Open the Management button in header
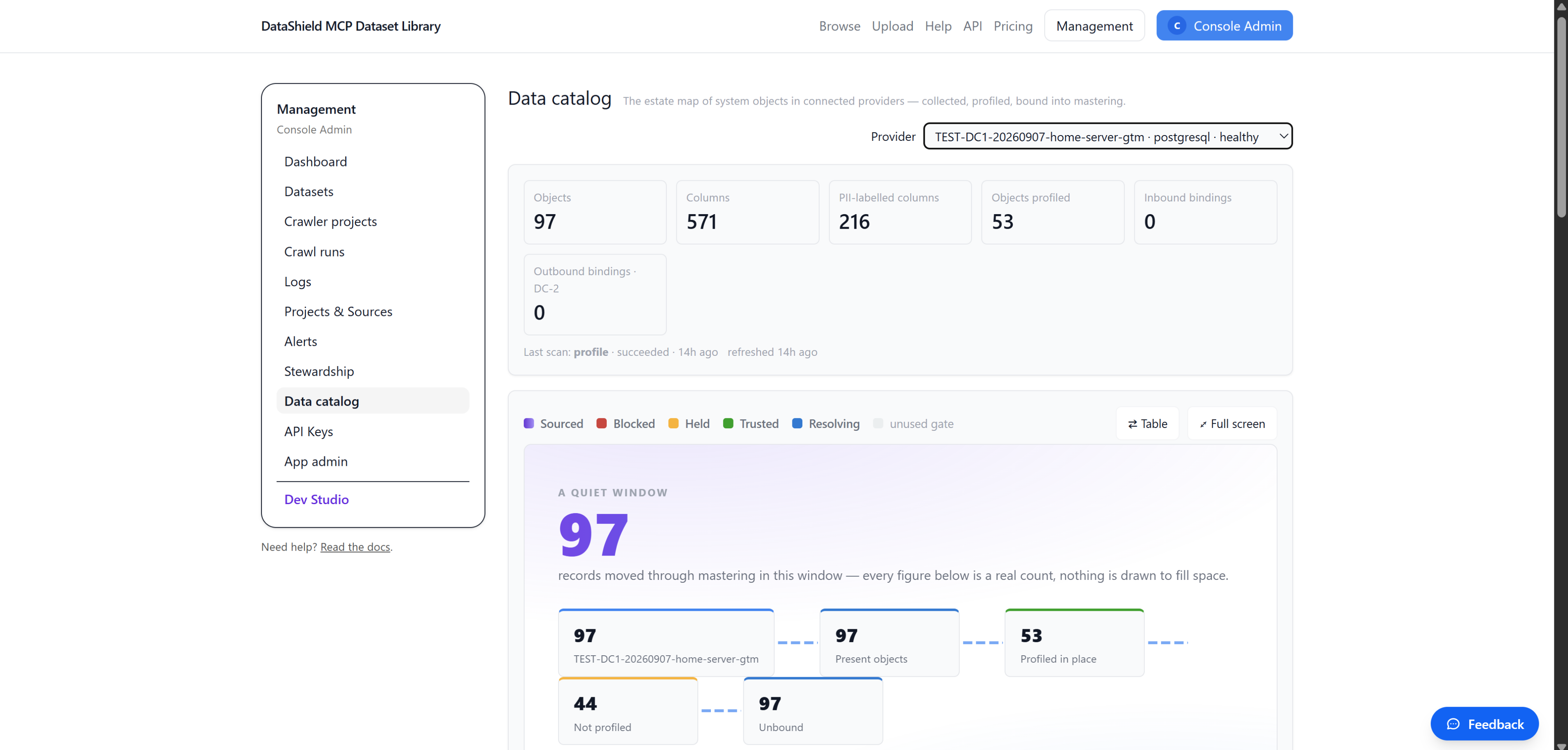Image resolution: width=1568 pixels, height=750 pixels. tap(1094, 26)
